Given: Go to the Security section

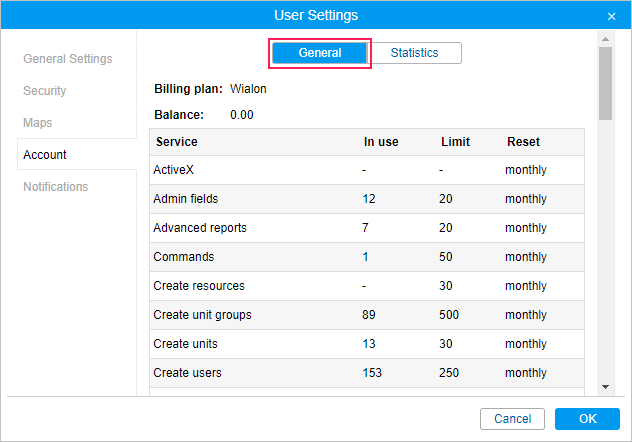Looking at the screenshot, I should 45,91.
